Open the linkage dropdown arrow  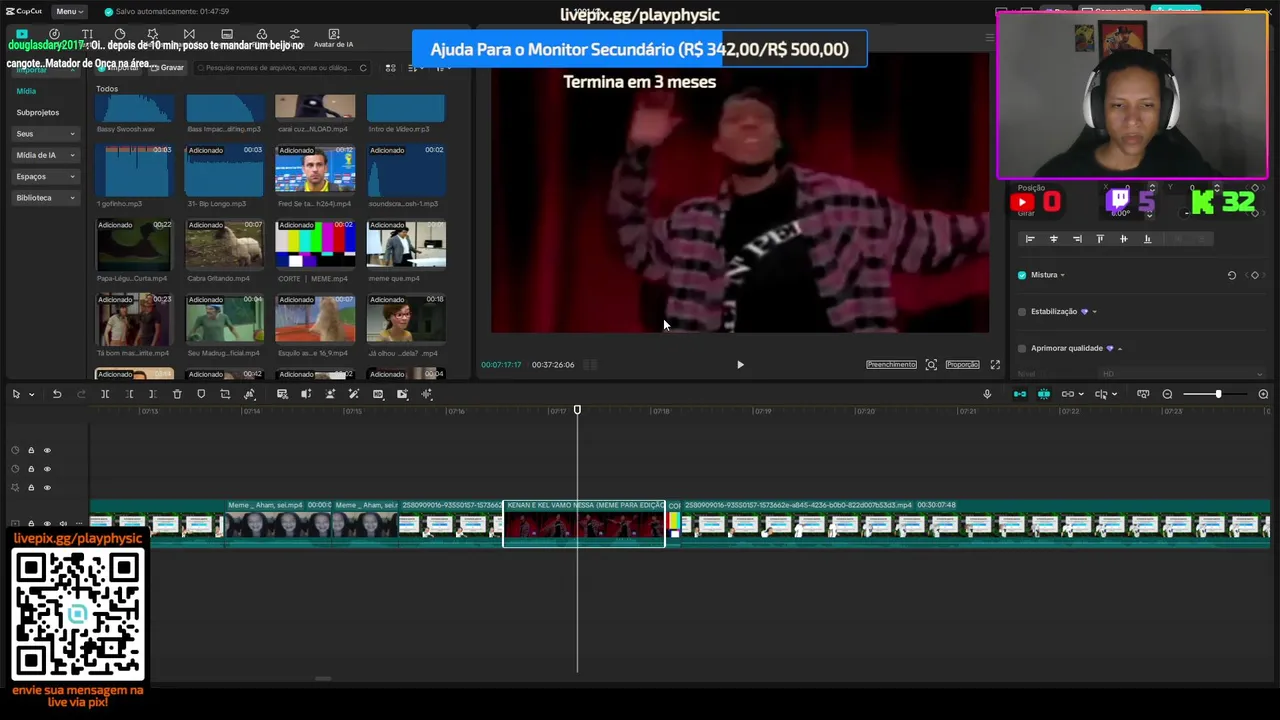tap(1081, 394)
